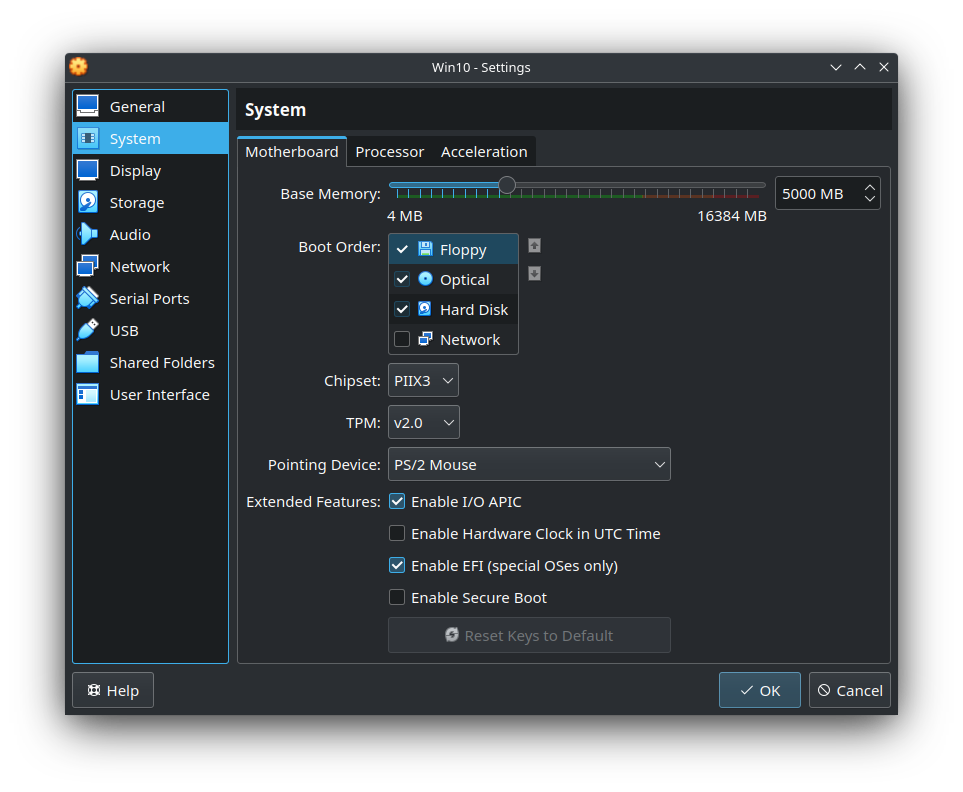Open the Audio speaker icon
Image resolution: width=963 pixels, height=792 pixels.
[x=87, y=234]
